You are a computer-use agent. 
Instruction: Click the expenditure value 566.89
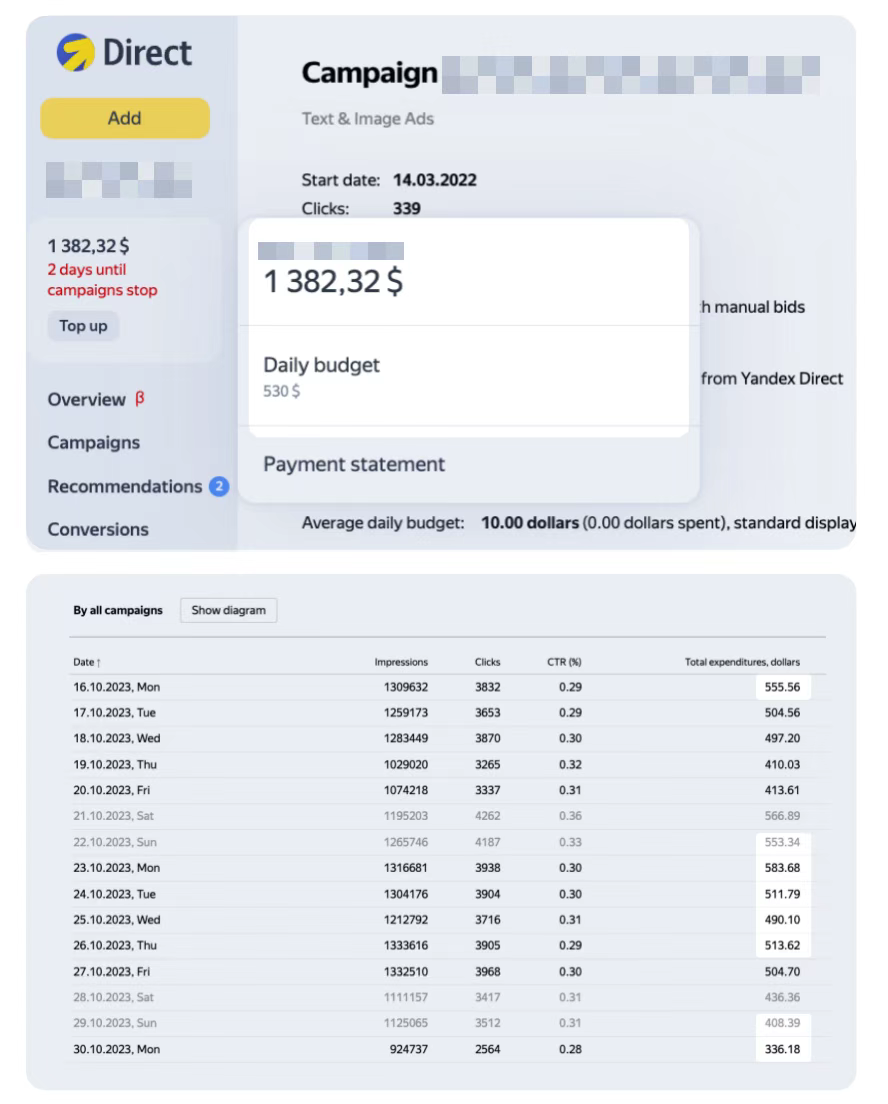(782, 816)
